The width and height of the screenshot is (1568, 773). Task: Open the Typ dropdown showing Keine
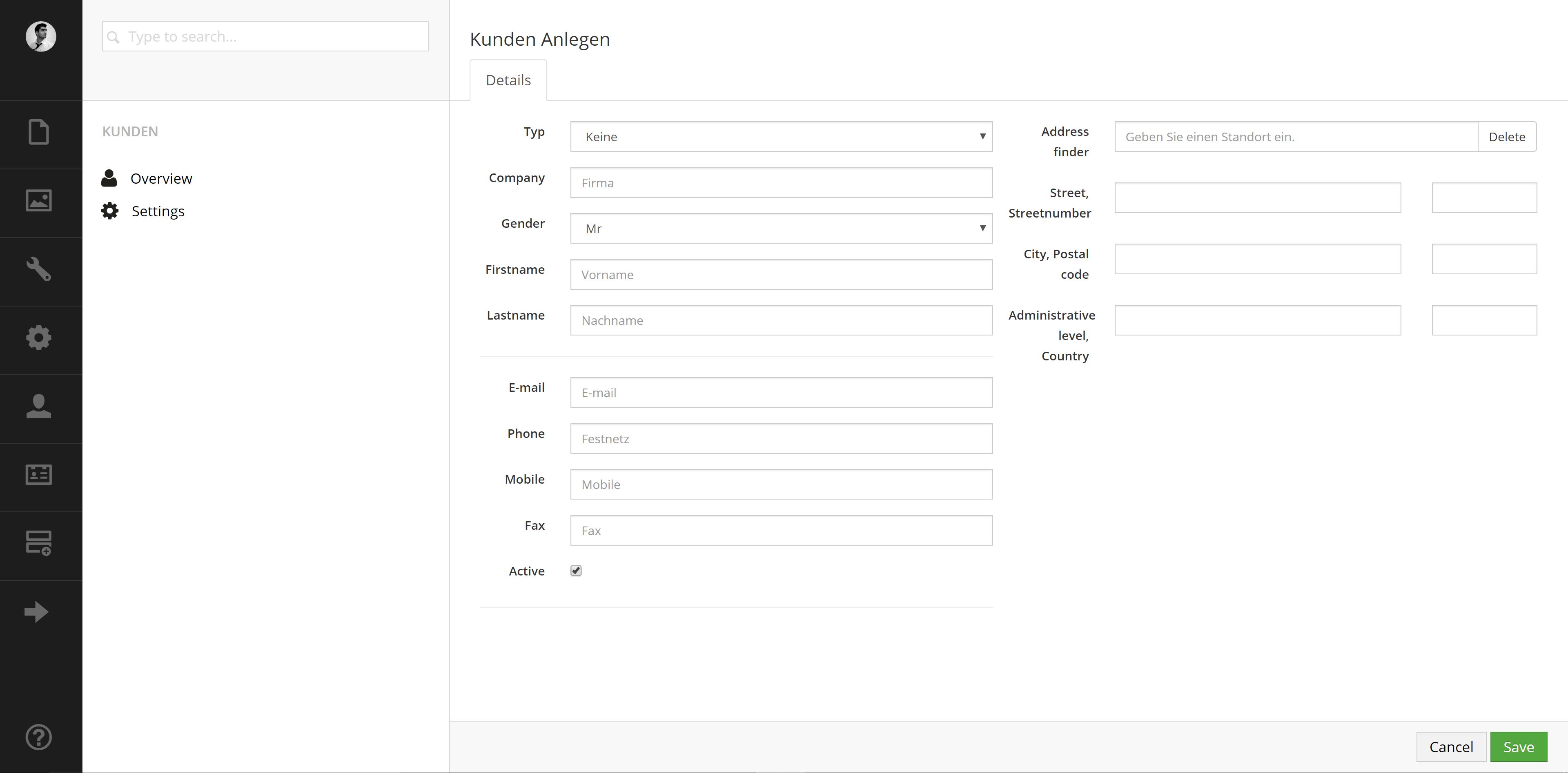click(781, 137)
